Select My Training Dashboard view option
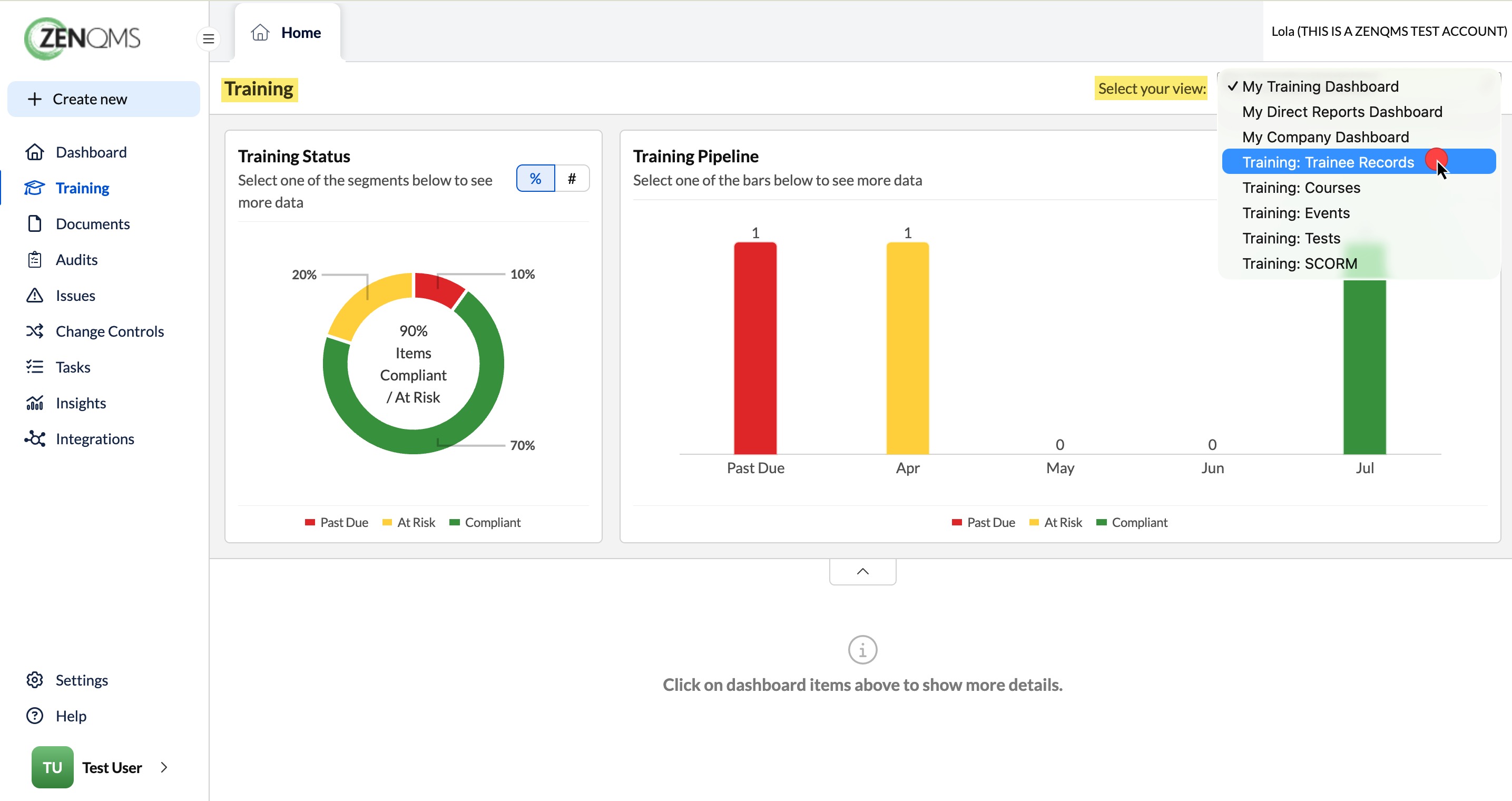Screen dimensions: 1512x801 pos(1358,86)
